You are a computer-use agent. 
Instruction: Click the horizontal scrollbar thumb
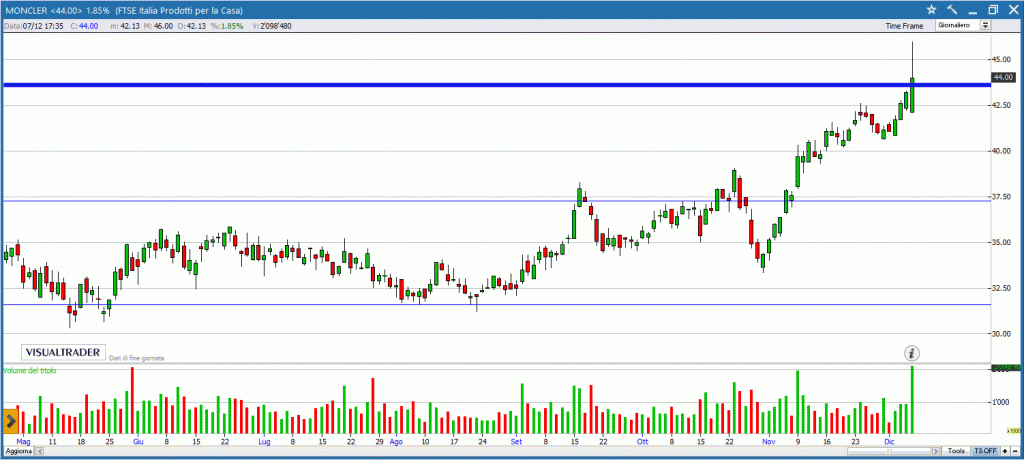click(889, 451)
